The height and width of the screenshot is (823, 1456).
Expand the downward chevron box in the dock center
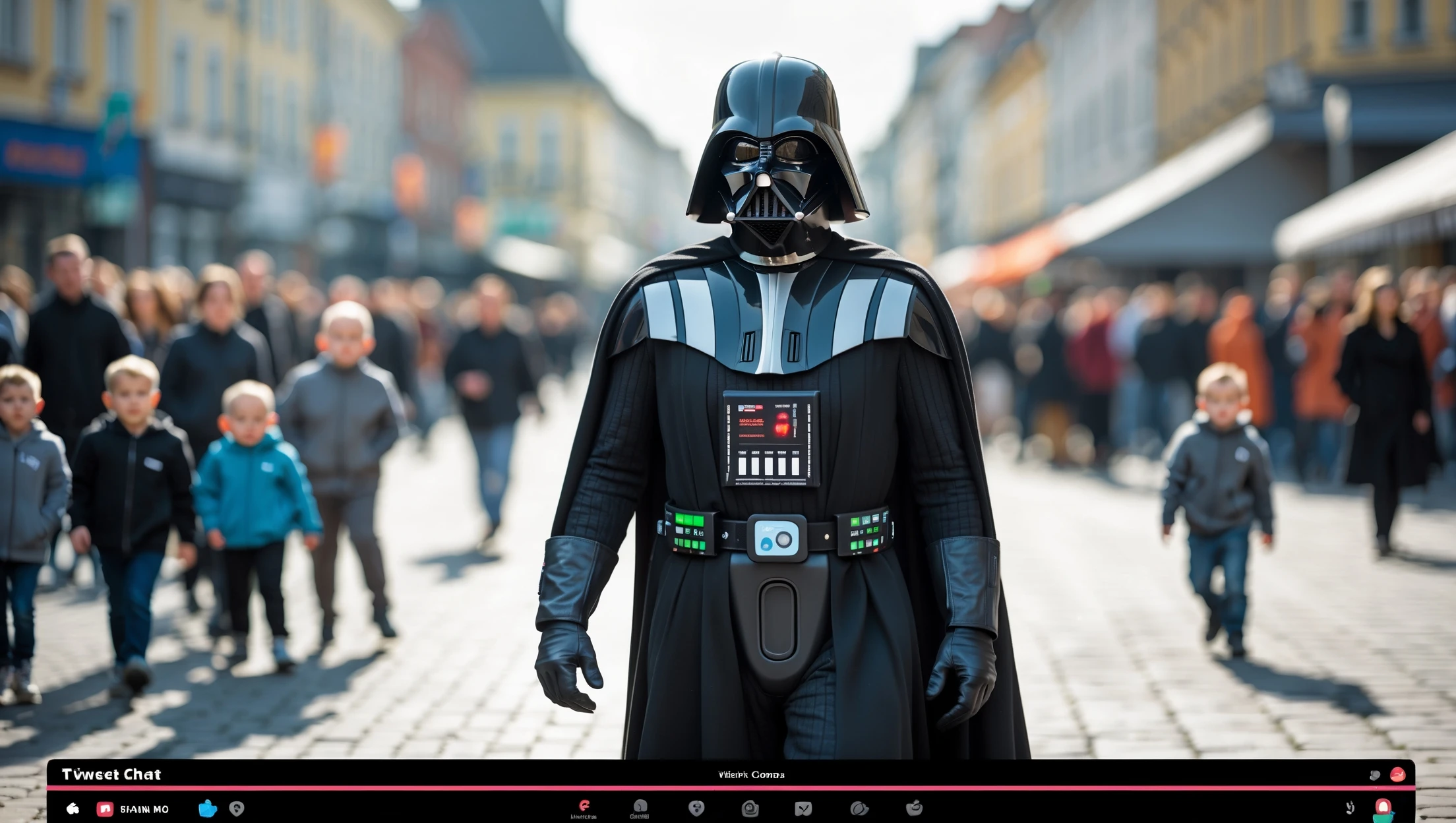click(x=803, y=808)
